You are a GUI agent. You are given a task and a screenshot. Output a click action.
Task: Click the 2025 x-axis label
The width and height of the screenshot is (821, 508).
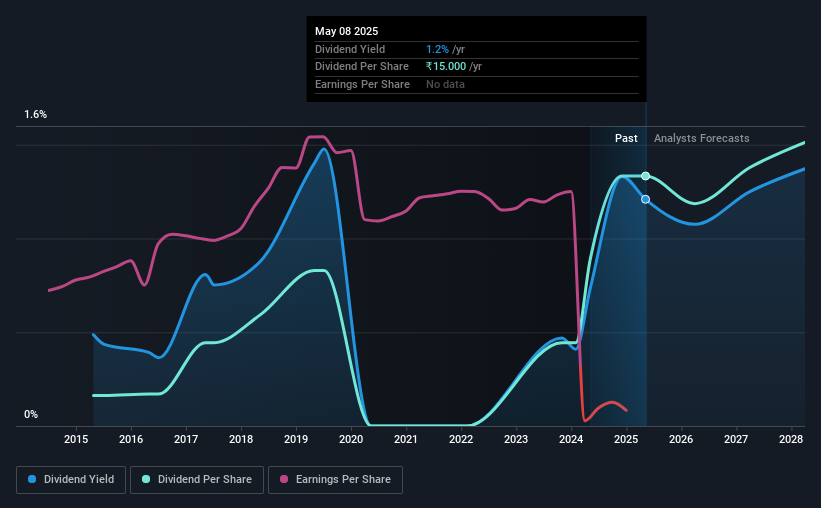(x=626, y=439)
